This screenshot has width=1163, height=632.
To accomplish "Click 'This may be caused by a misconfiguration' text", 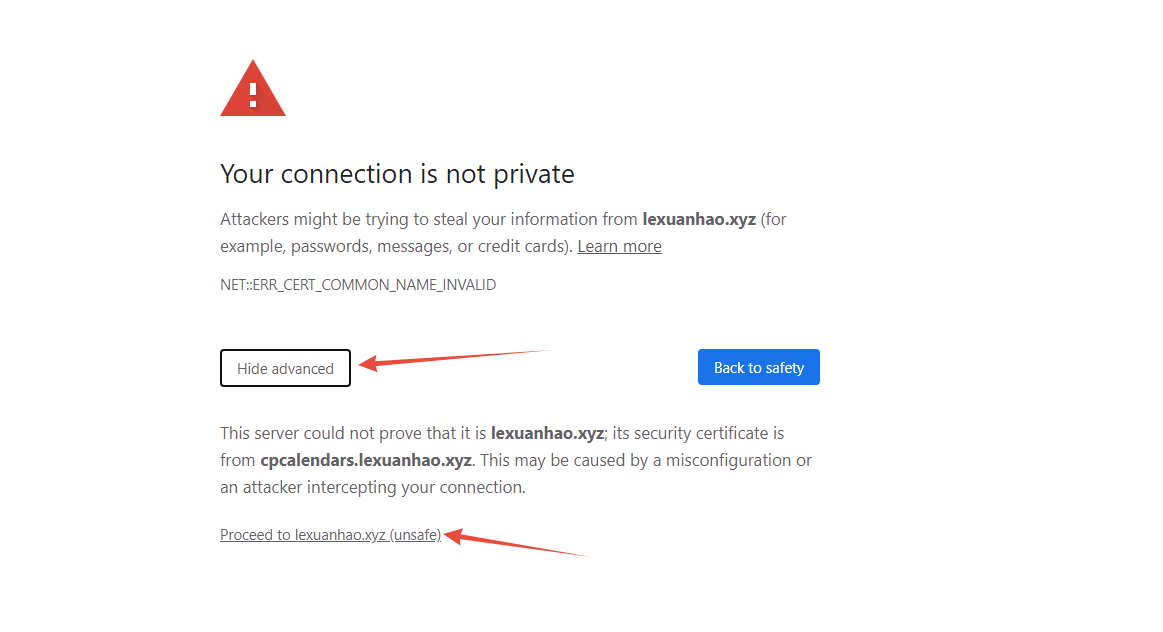I will point(635,461).
